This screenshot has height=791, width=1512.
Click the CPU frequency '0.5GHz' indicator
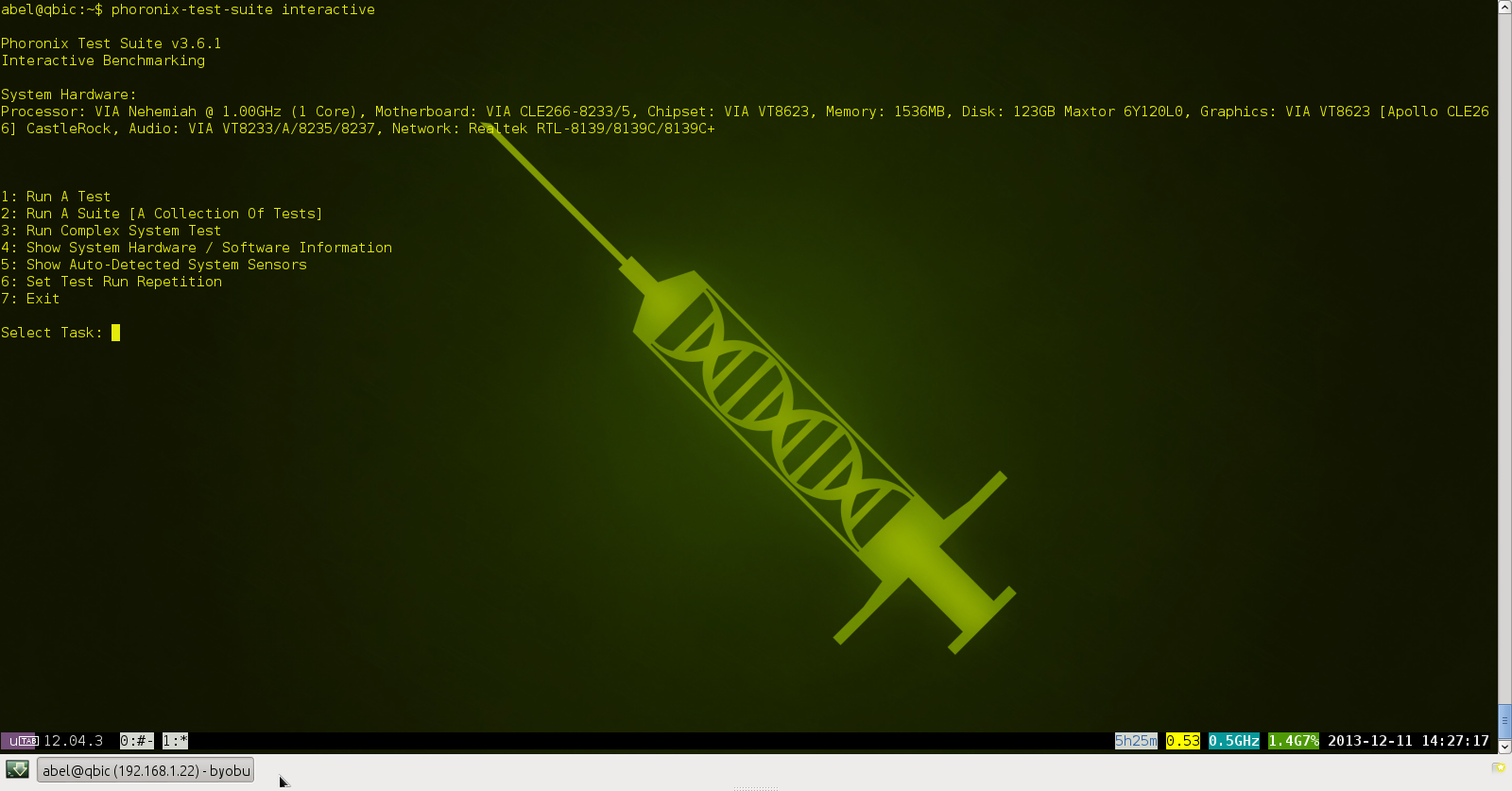coord(1234,741)
